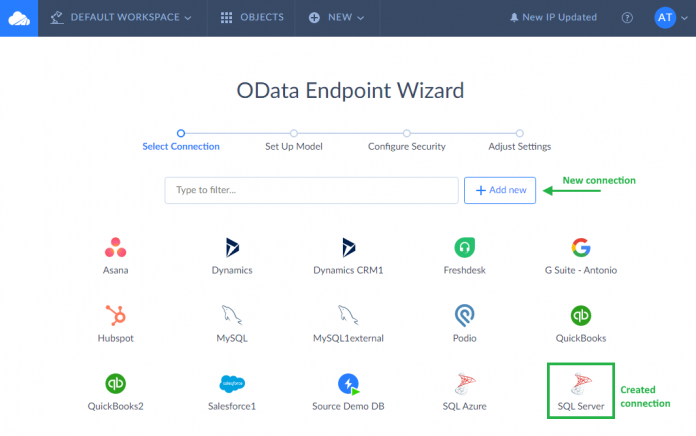
Task: Open the New IP Updated notification
Action: tap(553, 18)
